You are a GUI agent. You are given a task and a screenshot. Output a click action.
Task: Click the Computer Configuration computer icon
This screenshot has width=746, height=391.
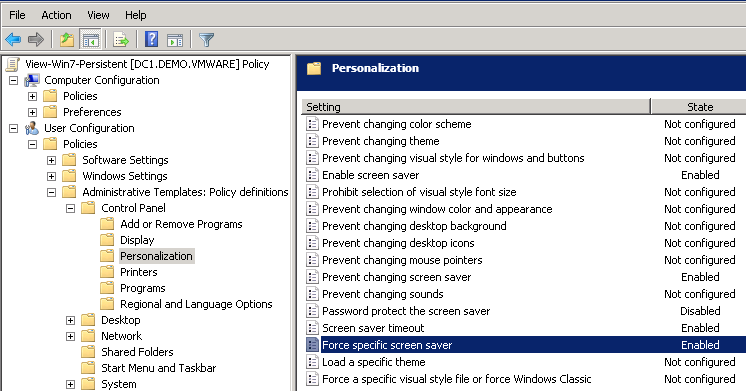[x=32, y=80]
